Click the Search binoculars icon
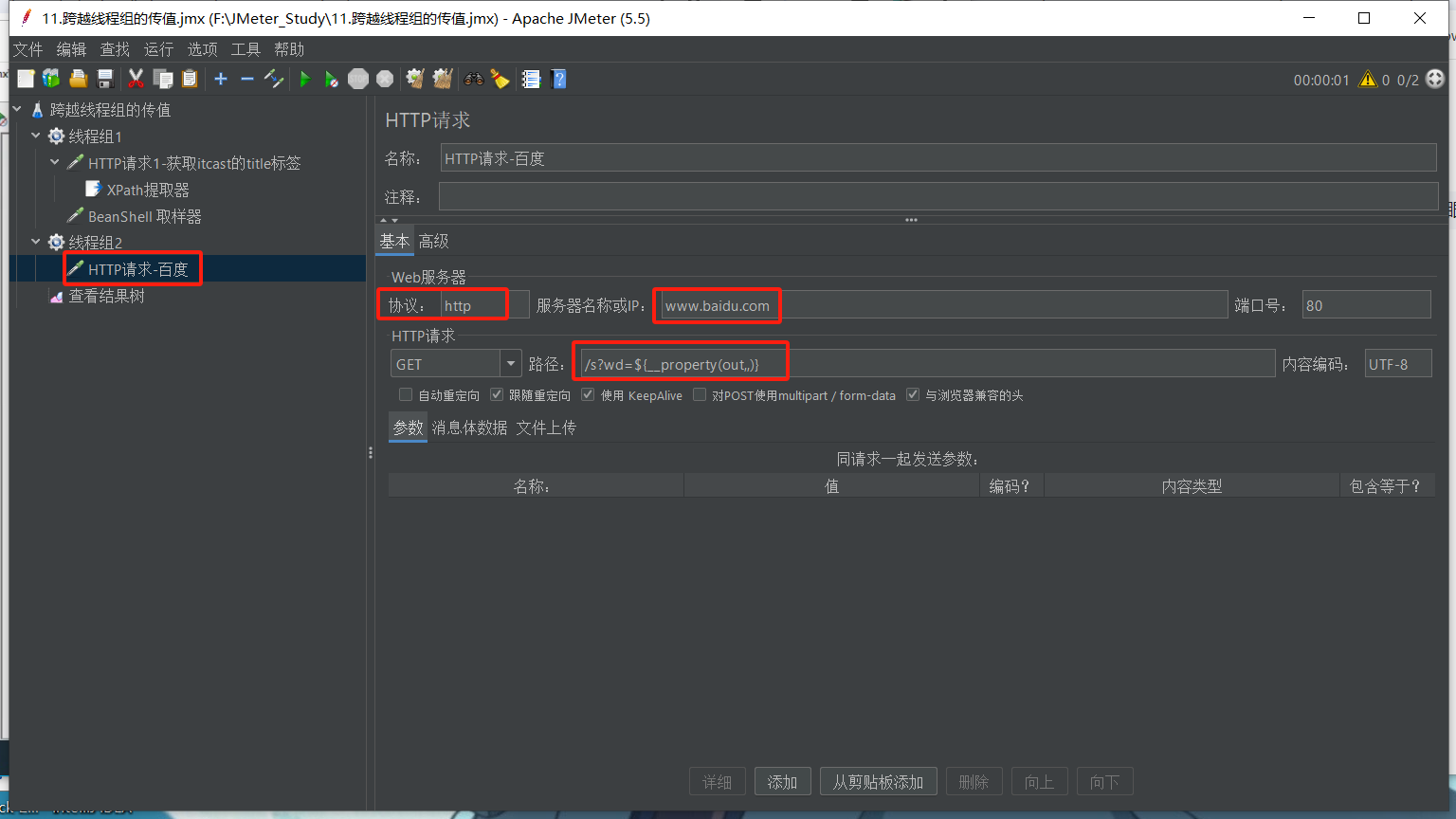Viewport: 1456px width, 819px height. point(474,79)
